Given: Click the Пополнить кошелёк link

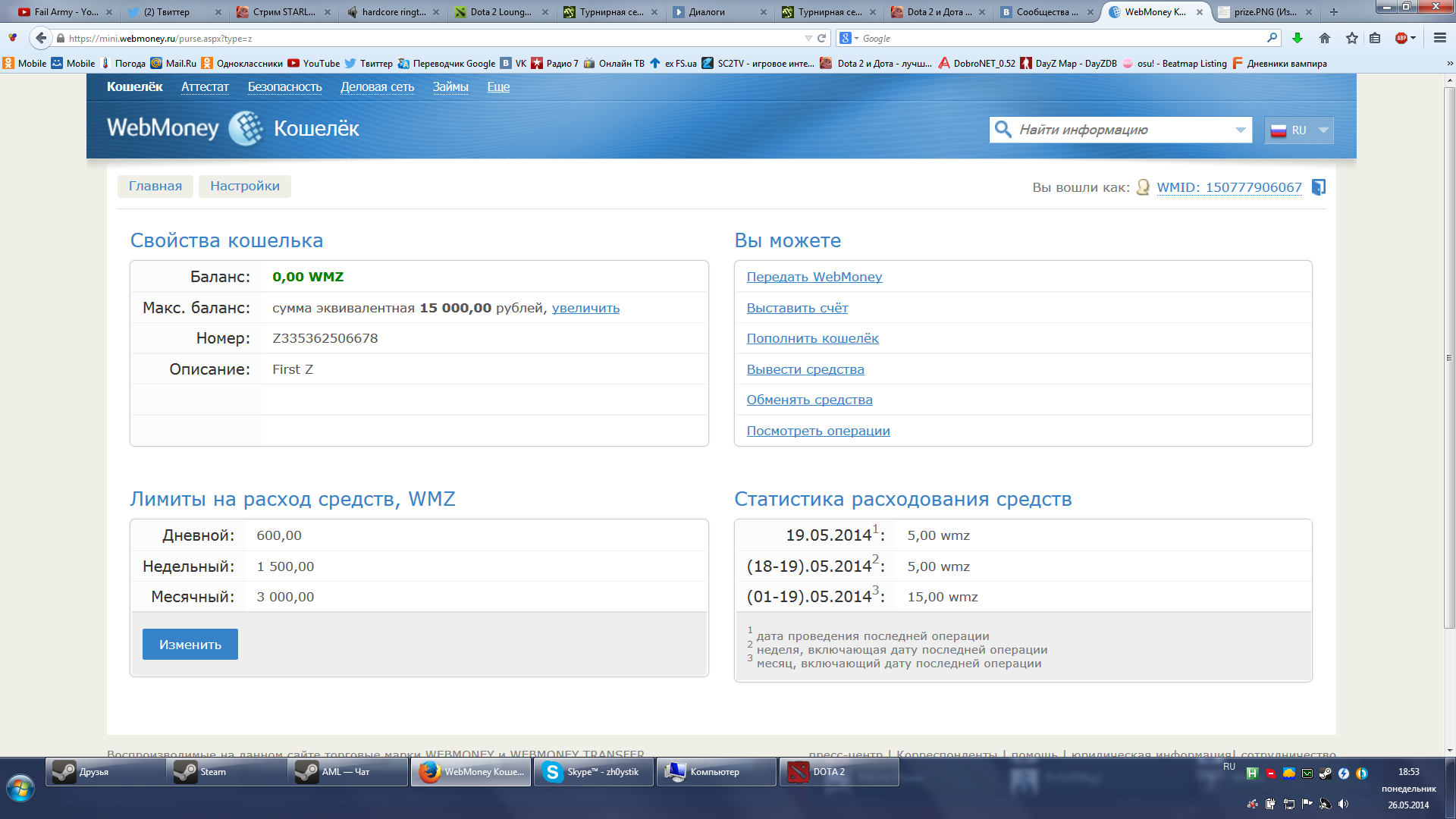Looking at the screenshot, I should (x=812, y=339).
